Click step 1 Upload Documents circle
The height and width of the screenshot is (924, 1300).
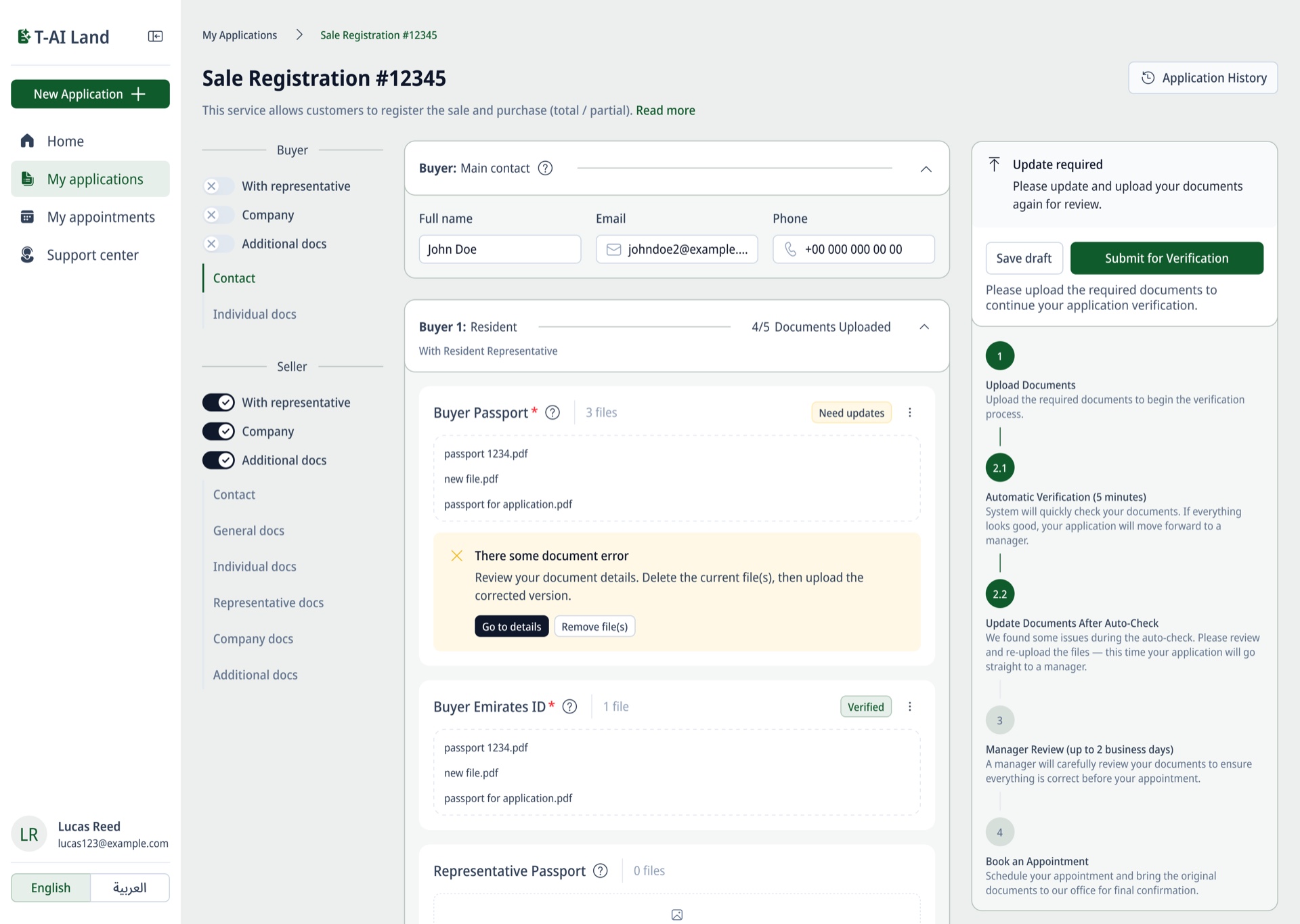(x=1000, y=356)
